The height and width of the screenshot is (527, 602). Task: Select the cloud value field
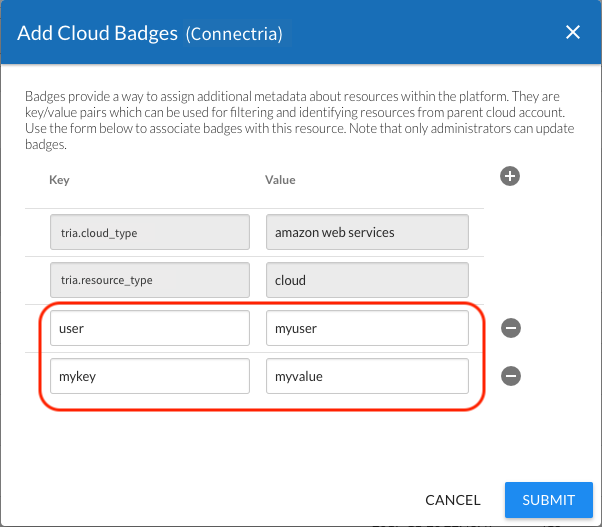coord(367,280)
